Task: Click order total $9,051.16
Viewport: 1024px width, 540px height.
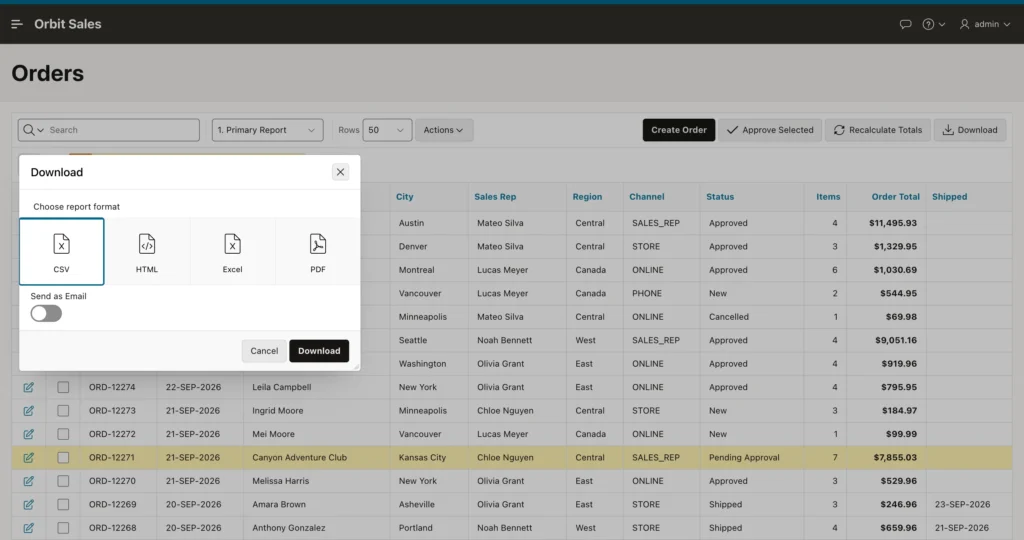Action: [896, 340]
